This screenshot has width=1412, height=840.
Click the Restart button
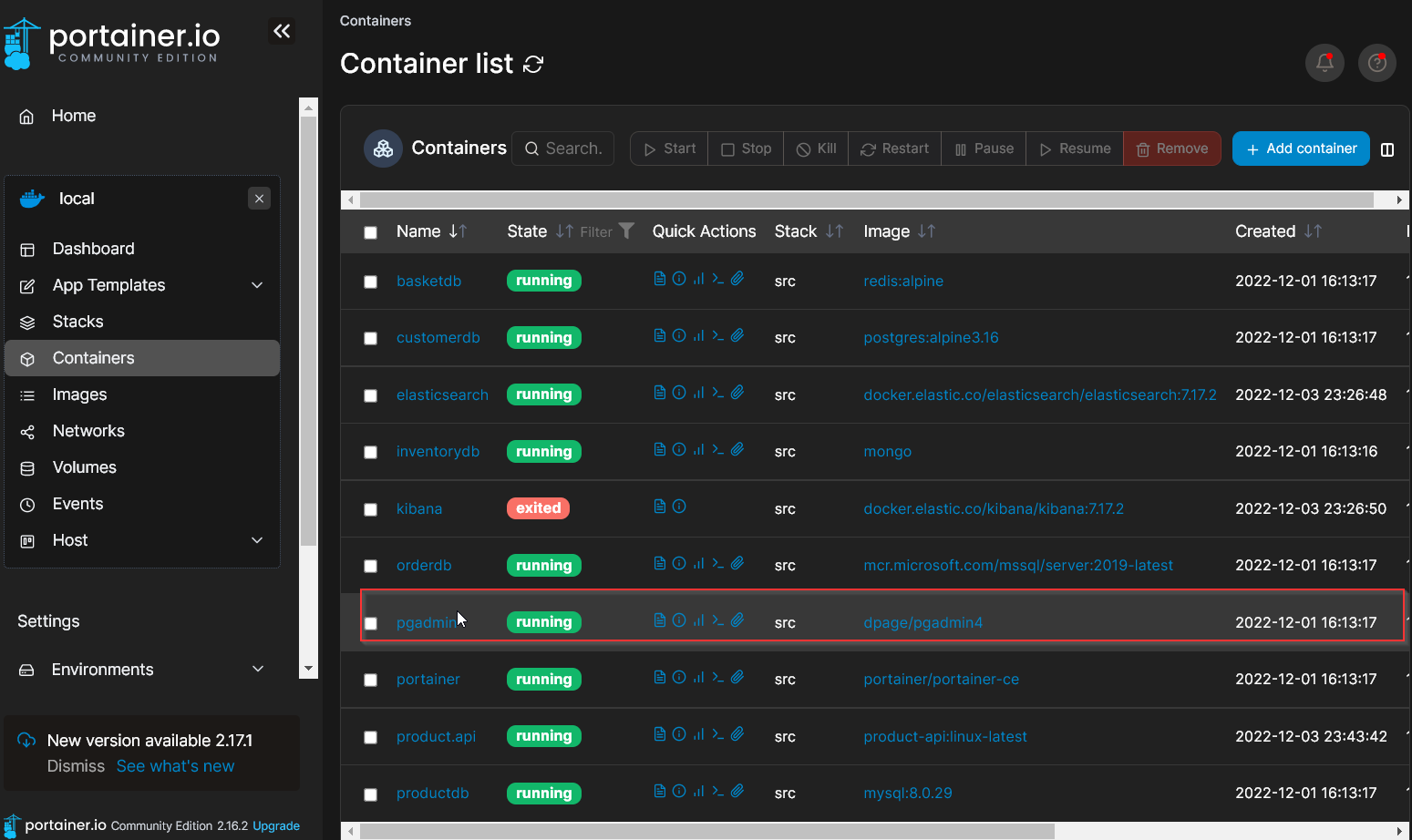[894, 149]
